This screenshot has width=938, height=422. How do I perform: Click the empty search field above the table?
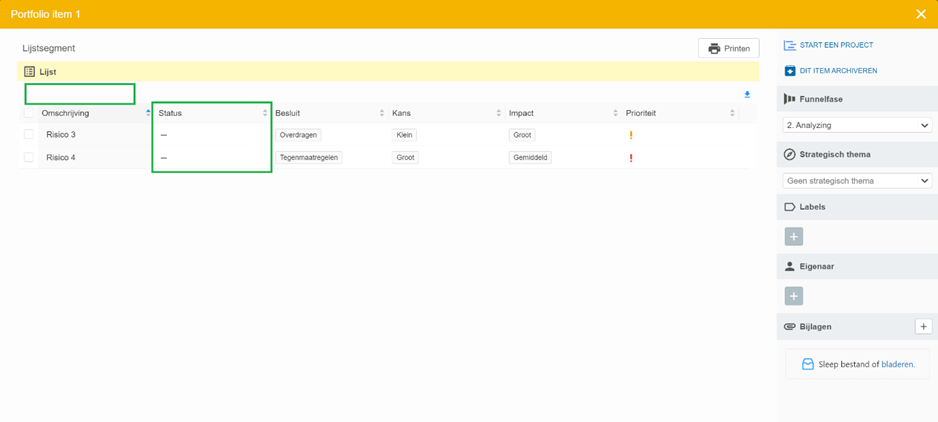coord(80,94)
